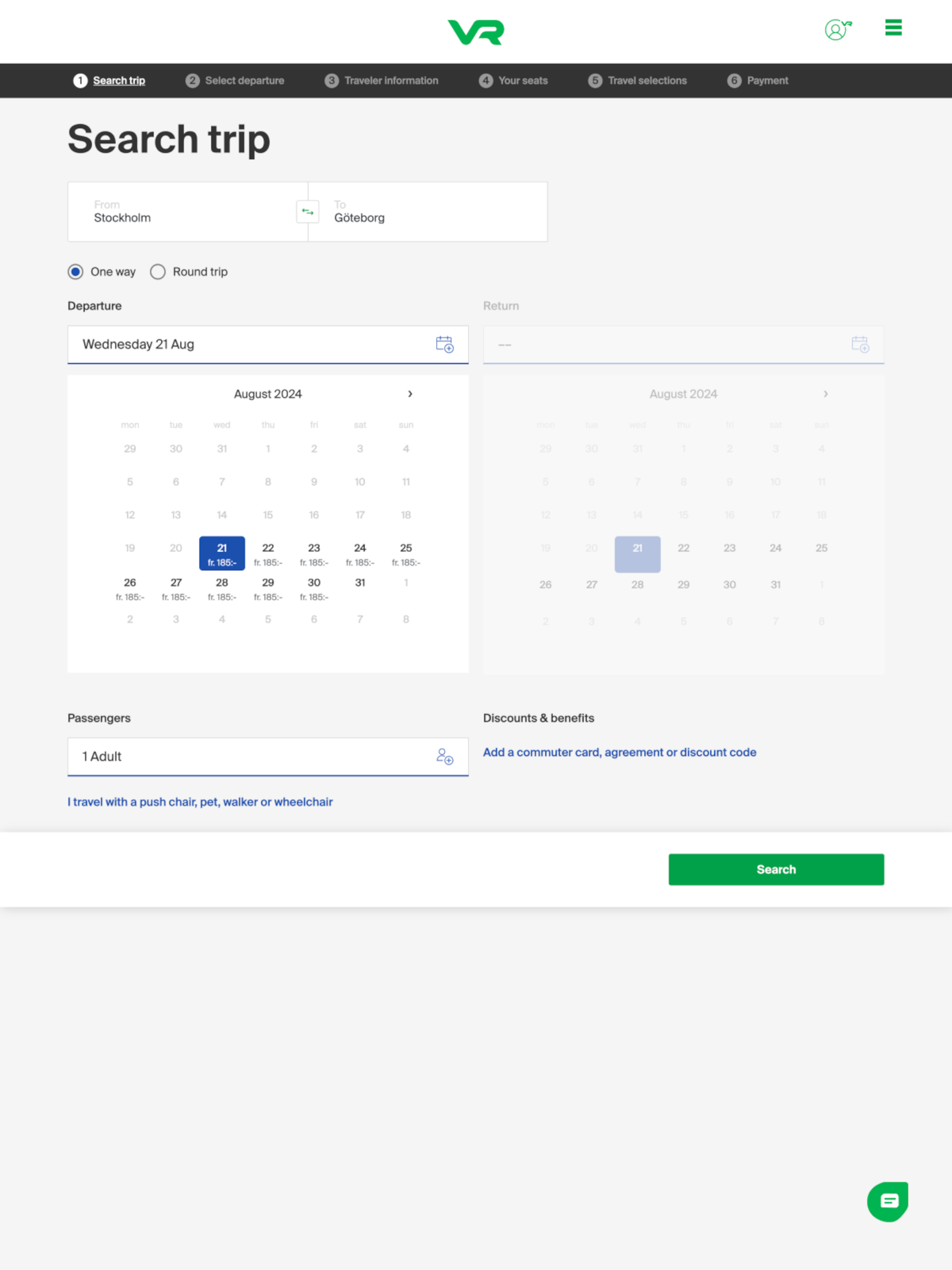Viewport: 952px width, 1270px height.
Task: Click the departure calendar icon
Action: tap(444, 344)
